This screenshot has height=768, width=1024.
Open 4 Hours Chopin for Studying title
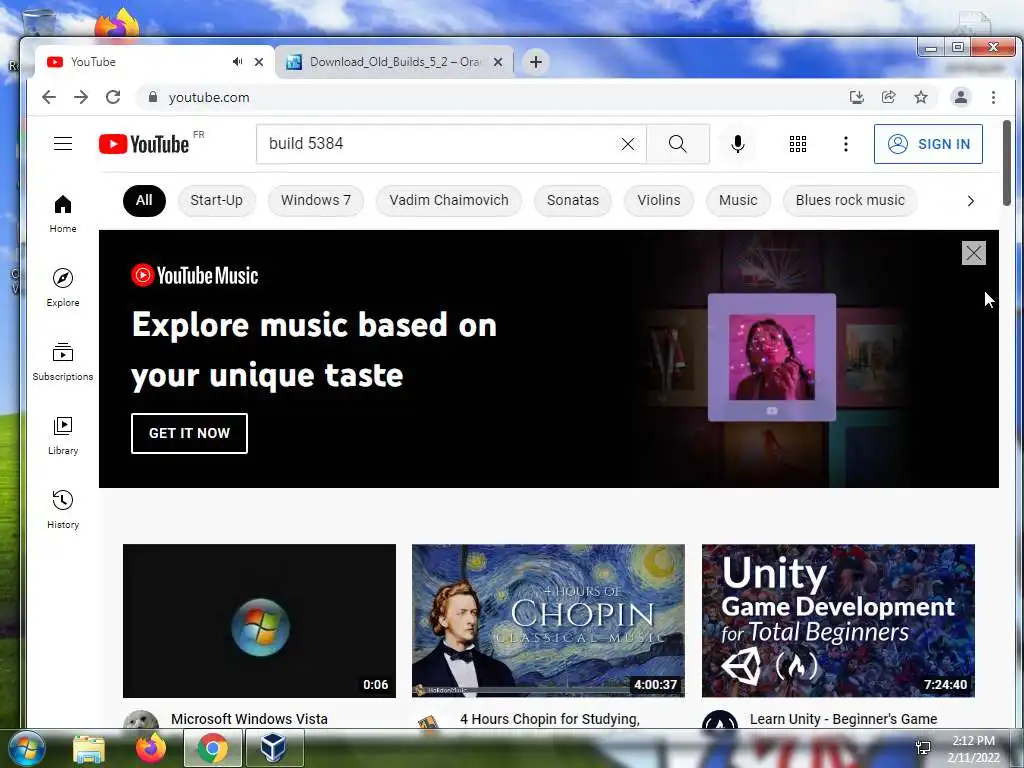tap(550, 719)
